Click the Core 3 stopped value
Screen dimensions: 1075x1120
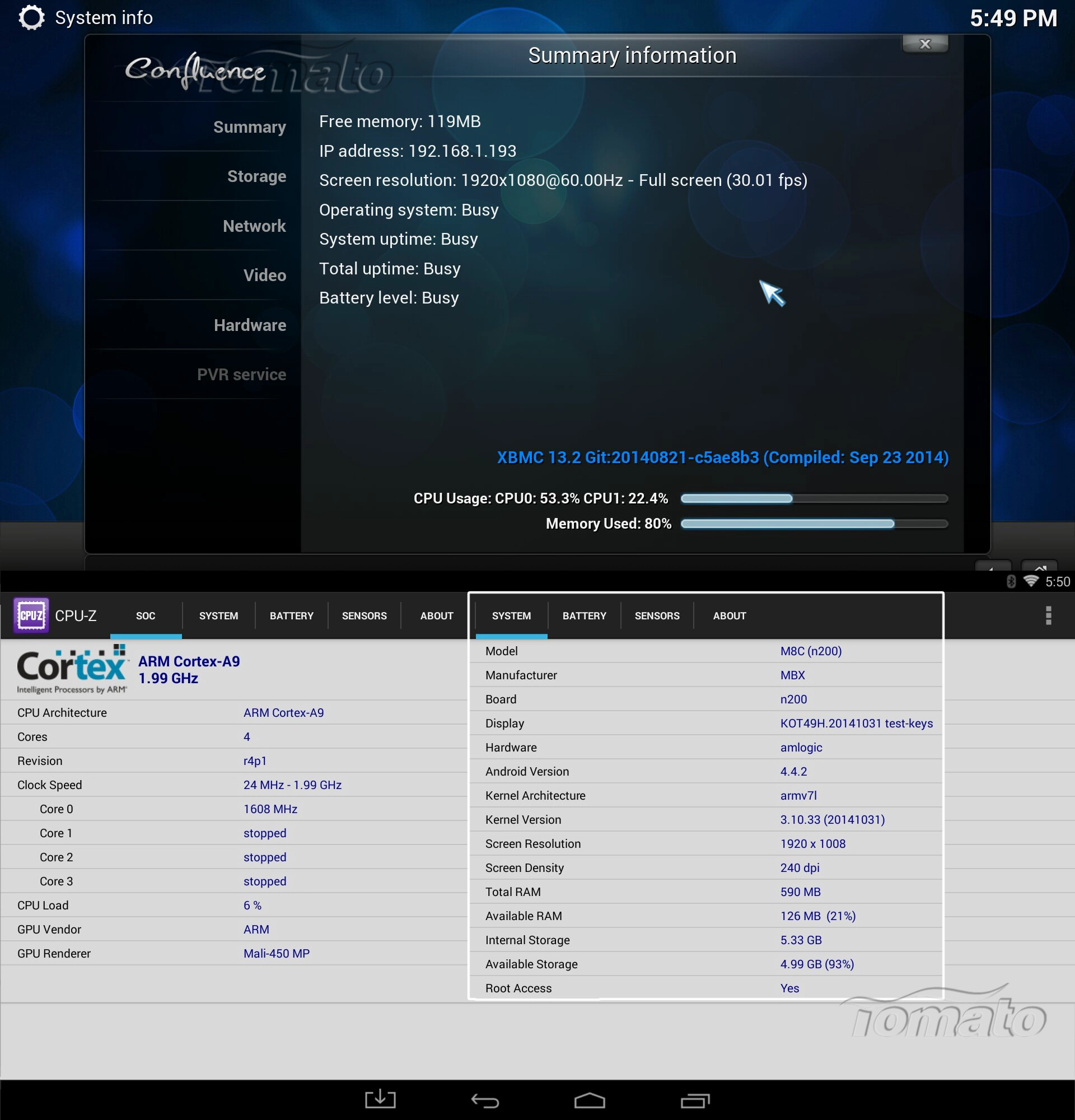pyautogui.click(x=264, y=881)
